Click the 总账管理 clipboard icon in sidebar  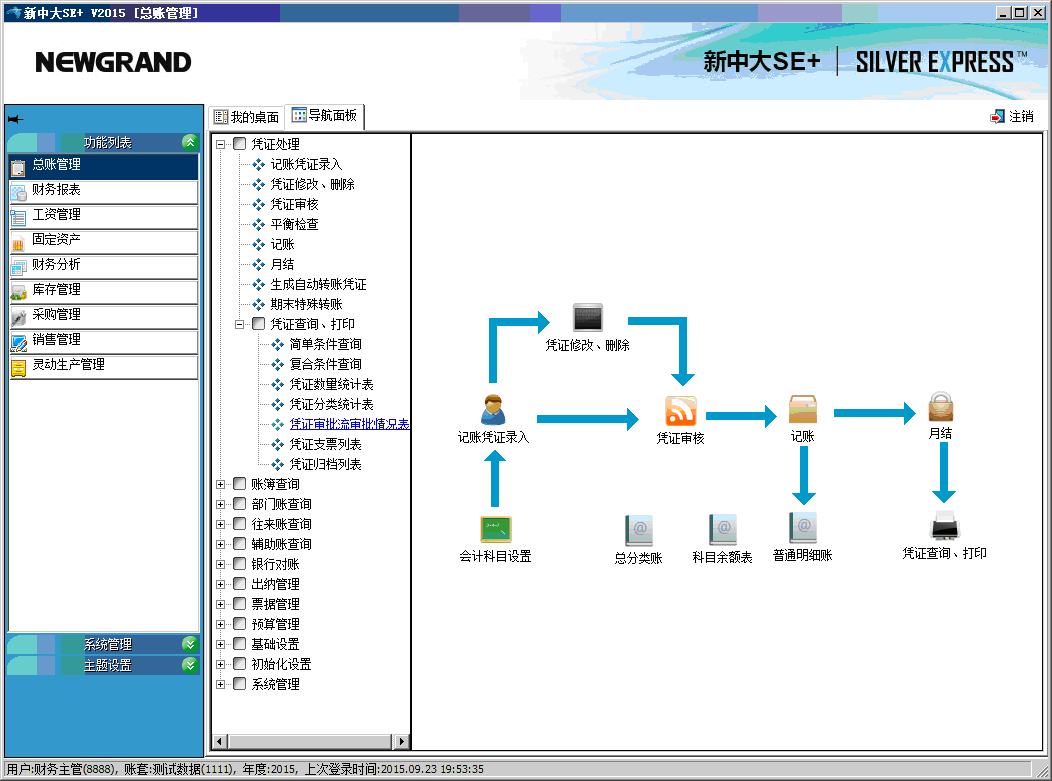click(x=19, y=166)
